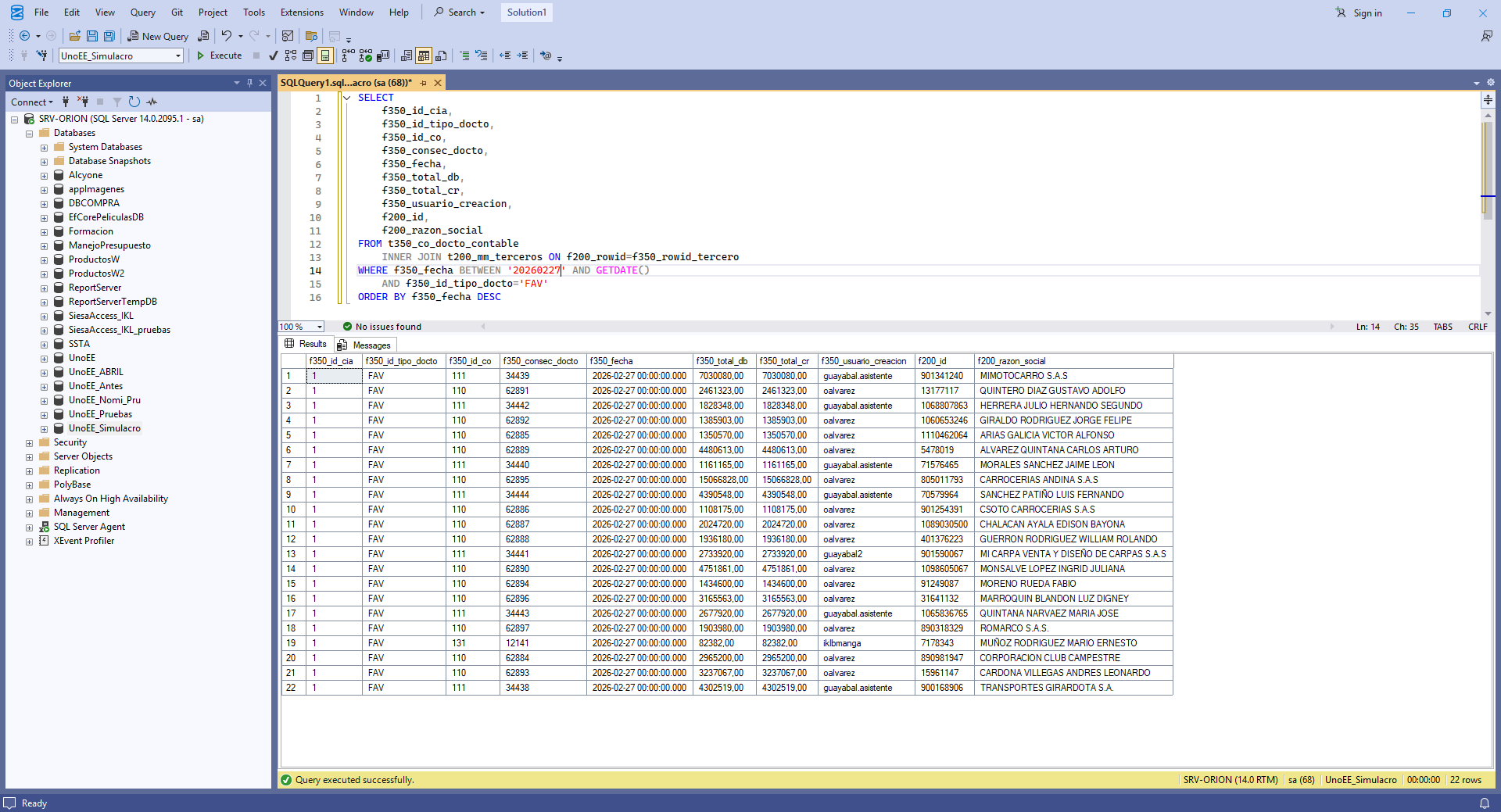Open the Connect dropdown in Object Explorer
Screen dimensions: 1501x812
[32, 102]
